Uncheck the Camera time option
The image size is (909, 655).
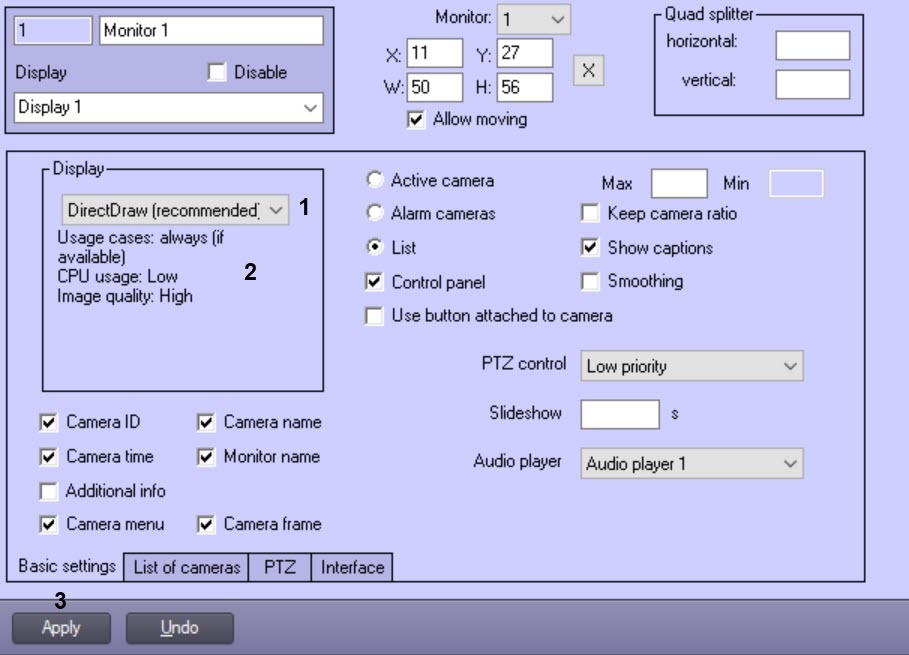[x=49, y=457]
